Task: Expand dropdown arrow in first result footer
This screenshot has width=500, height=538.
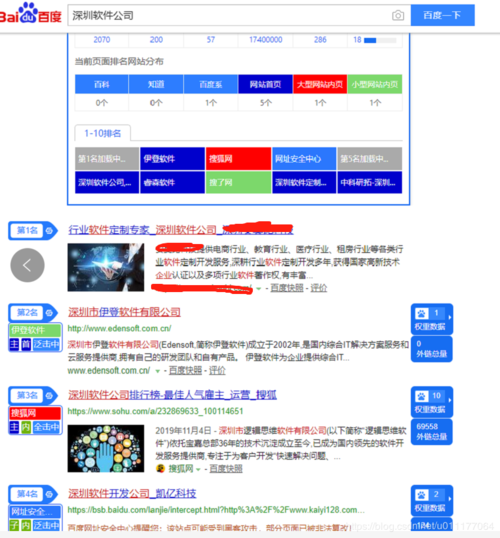Action: [x=259, y=289]
